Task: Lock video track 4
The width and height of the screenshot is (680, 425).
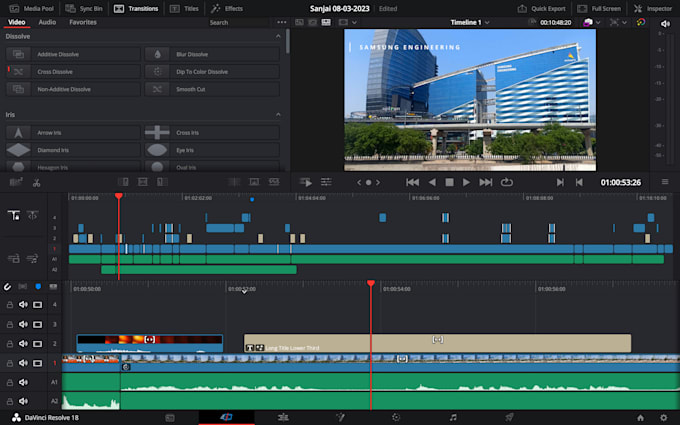Action: [x=10, y=305]
